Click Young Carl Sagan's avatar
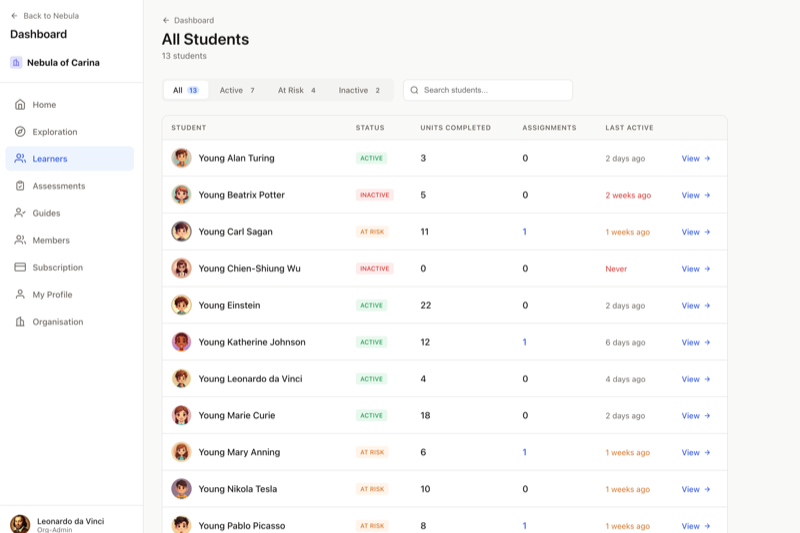This screenshot has width=800, height=533. (x=181, y=232)
